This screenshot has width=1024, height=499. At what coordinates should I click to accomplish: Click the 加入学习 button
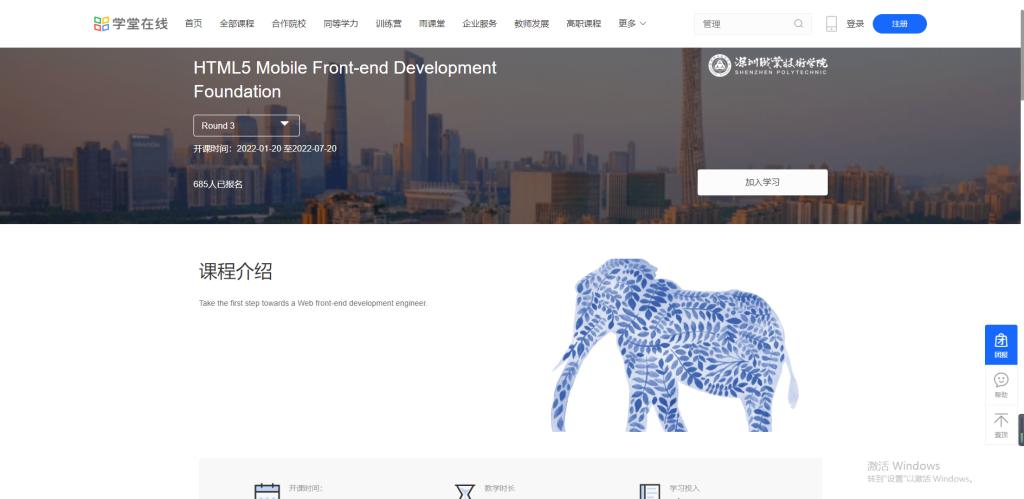pos(762,182)
